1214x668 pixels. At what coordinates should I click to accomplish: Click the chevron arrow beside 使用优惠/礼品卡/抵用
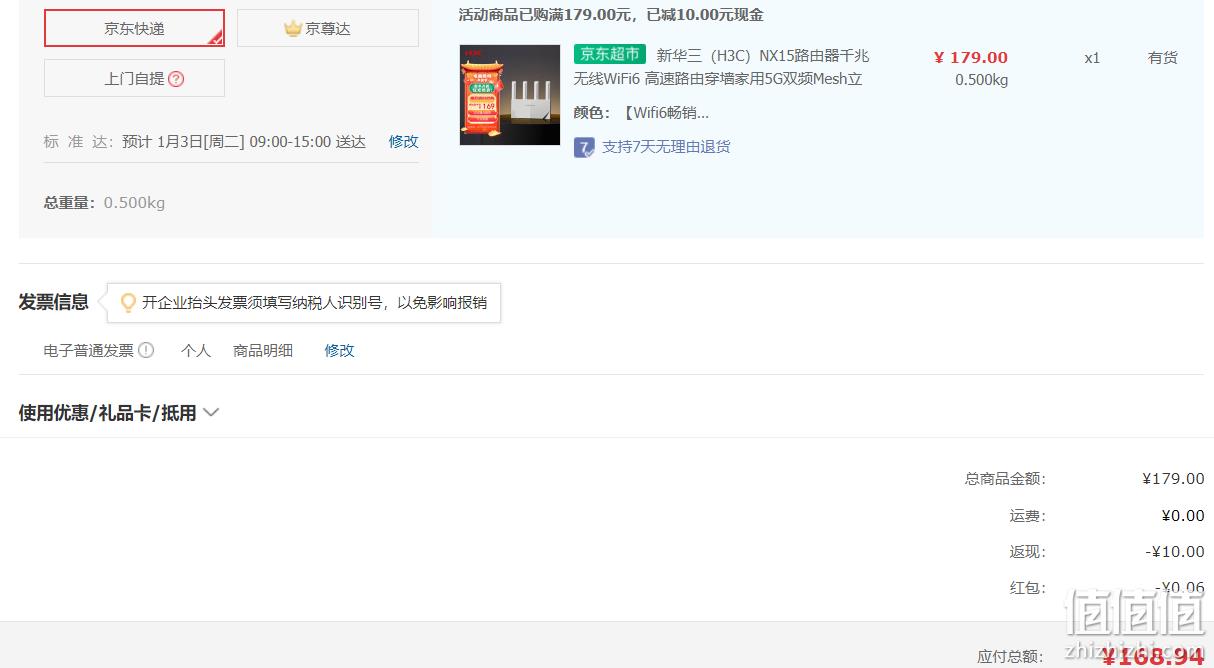(211, 413)
